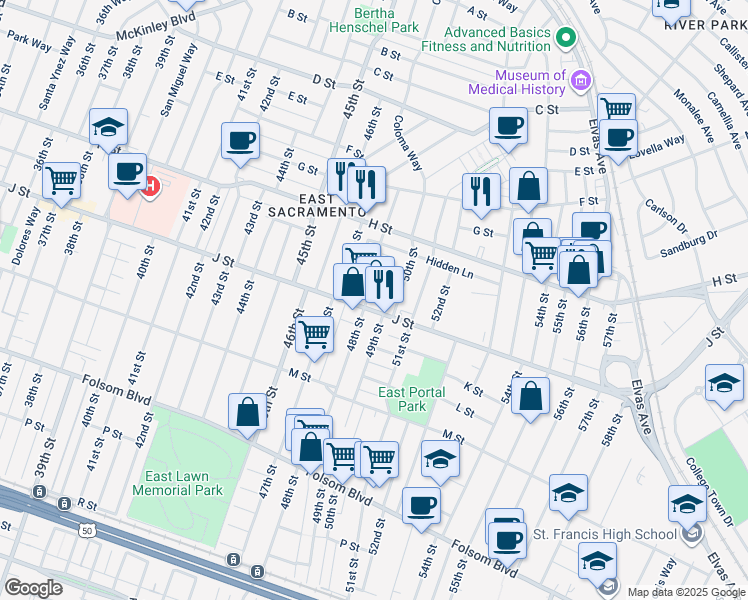Select the school marker at the right edge near Elvas Ave
The image size is (748, 600).
point(724,384)
